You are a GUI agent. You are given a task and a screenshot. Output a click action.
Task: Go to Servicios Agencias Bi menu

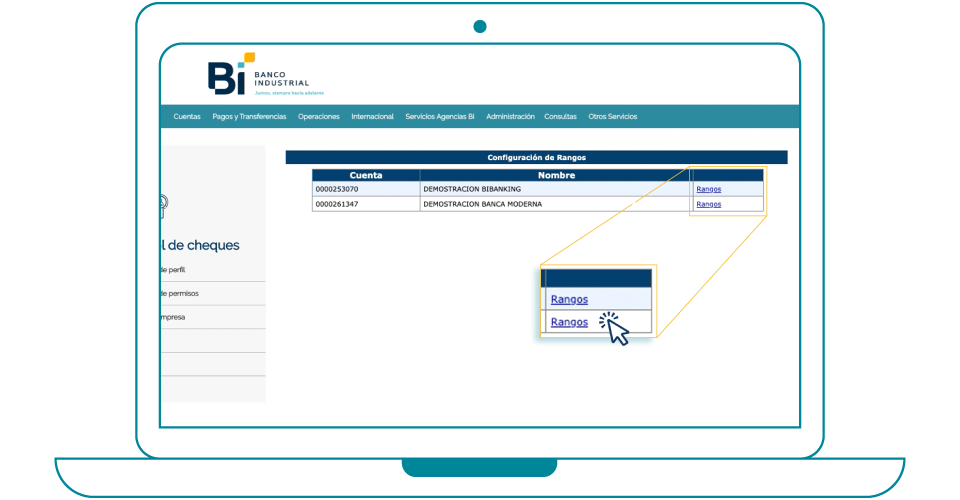[440, 117]
